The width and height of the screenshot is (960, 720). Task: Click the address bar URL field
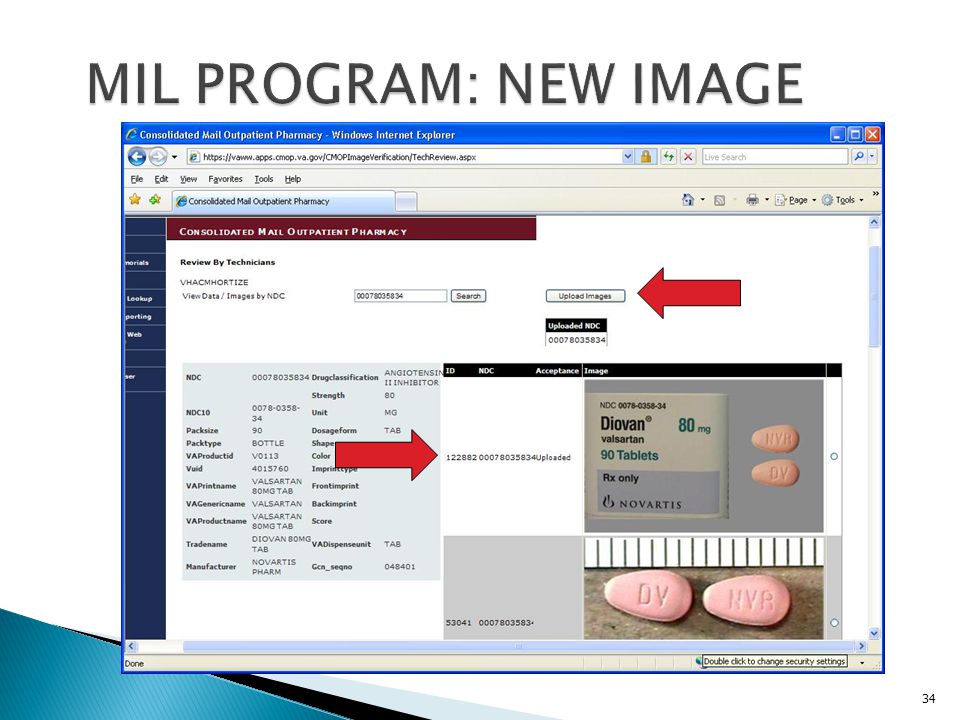point(404,157)
